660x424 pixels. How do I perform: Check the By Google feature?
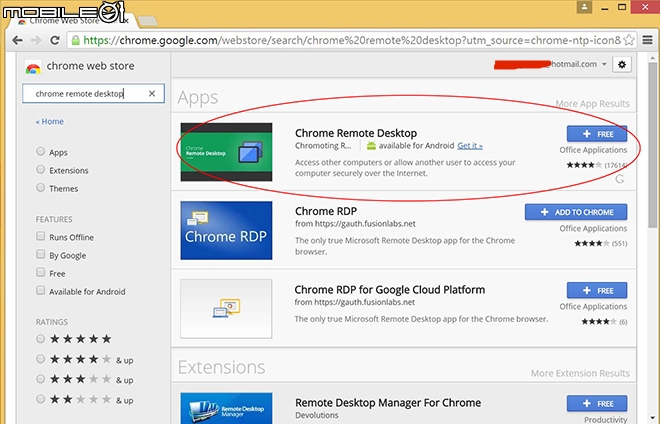pos(40,254)
